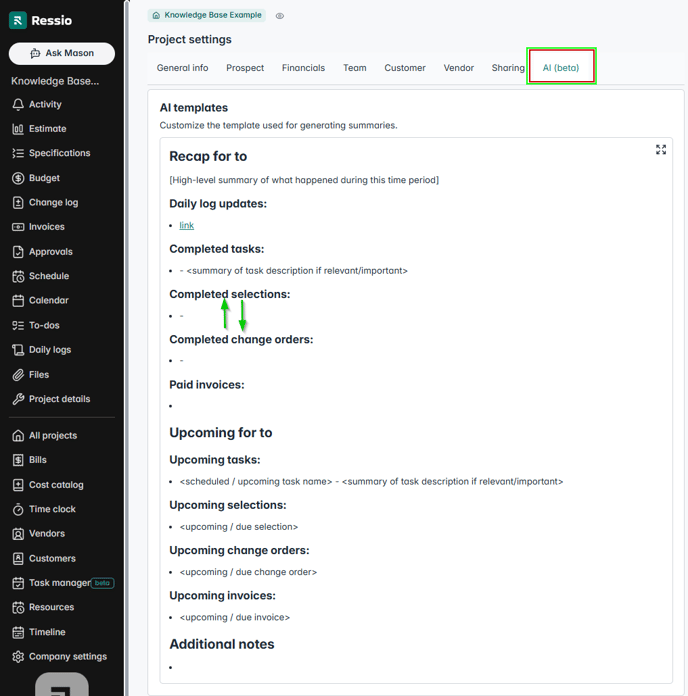Screen dimensions: 688x696
Task: Click the Ressio logo icon
Action: click(18, 21)
